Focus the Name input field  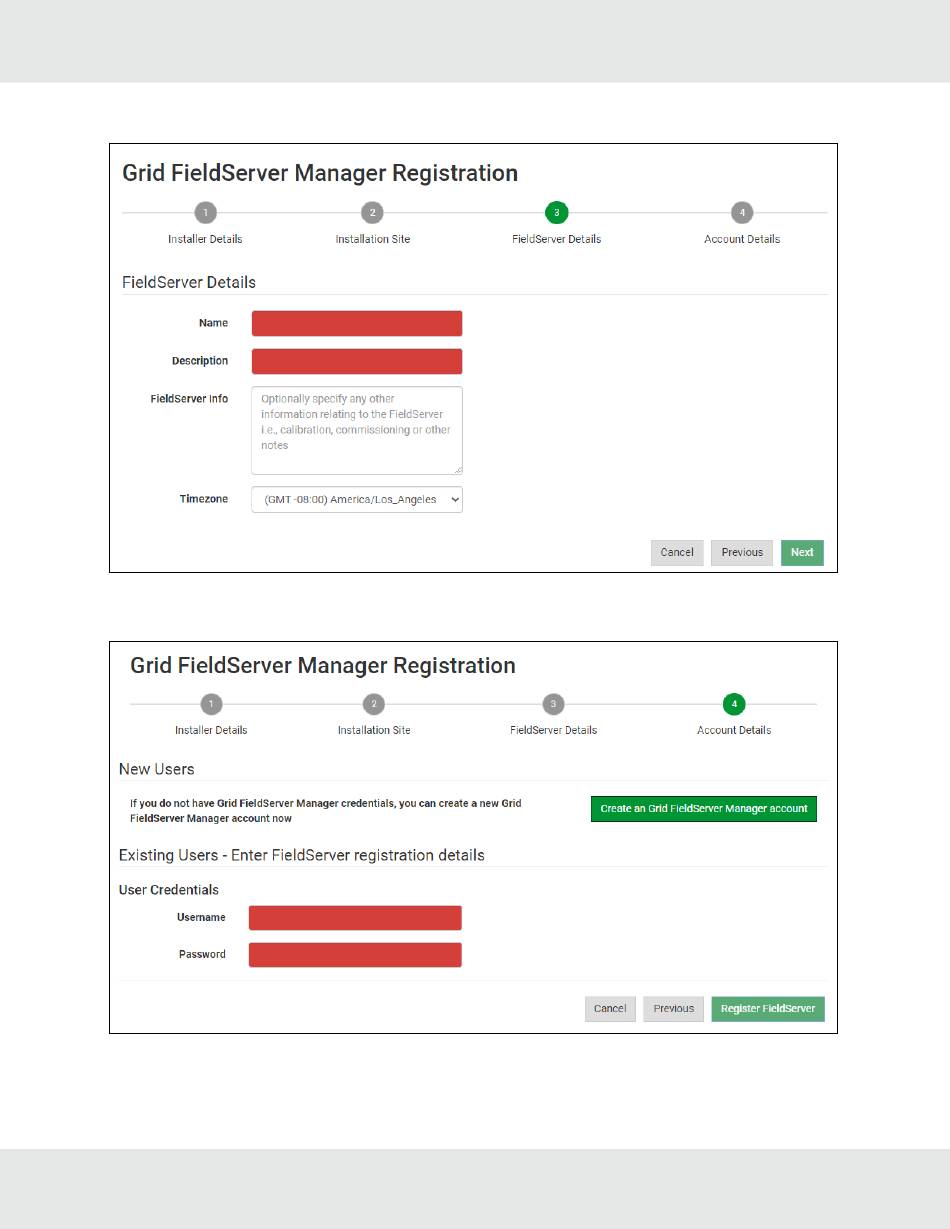tap(357, 323)
